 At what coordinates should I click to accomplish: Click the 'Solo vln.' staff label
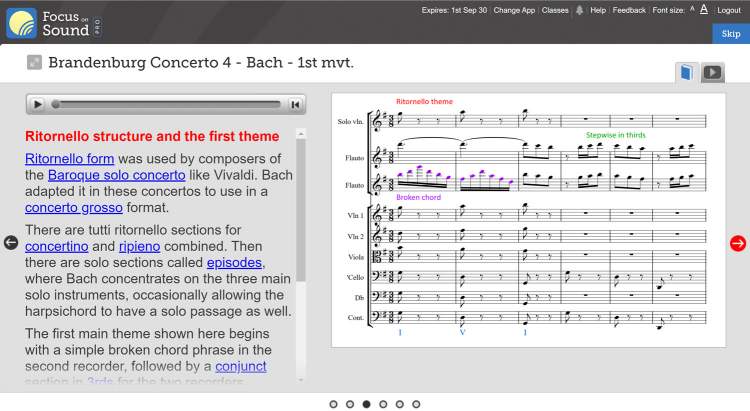350,122
